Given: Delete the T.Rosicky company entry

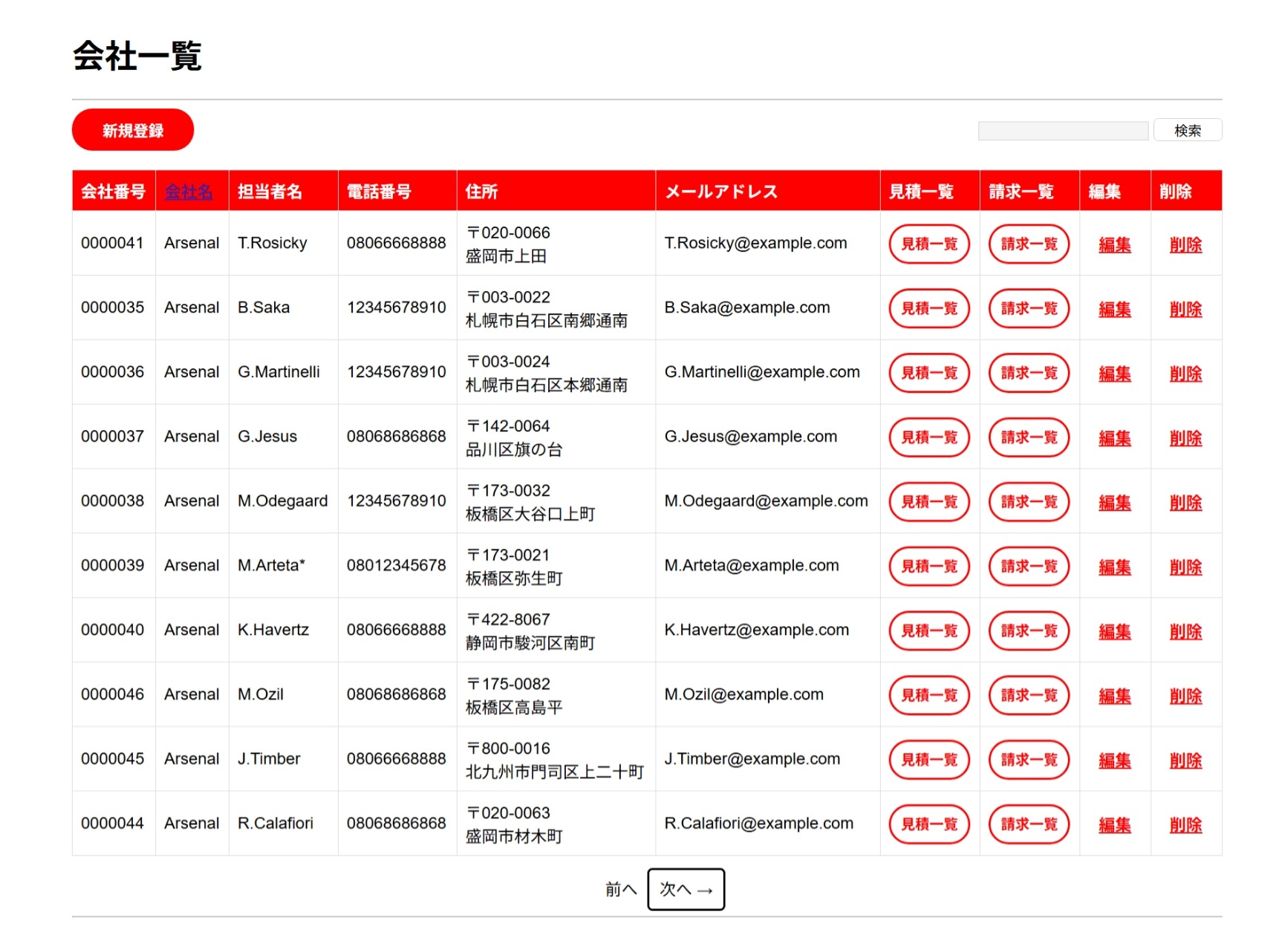Looking at the screenshot, I should (x=1185, y=244).
